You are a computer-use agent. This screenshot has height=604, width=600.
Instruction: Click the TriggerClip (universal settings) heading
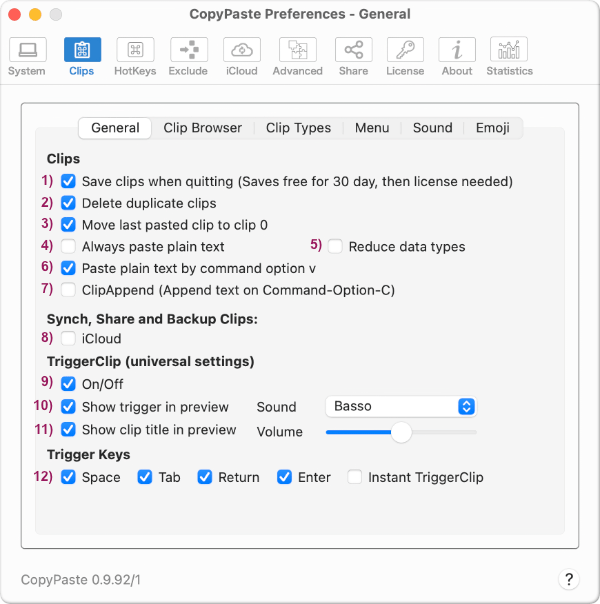pos(151,362)
